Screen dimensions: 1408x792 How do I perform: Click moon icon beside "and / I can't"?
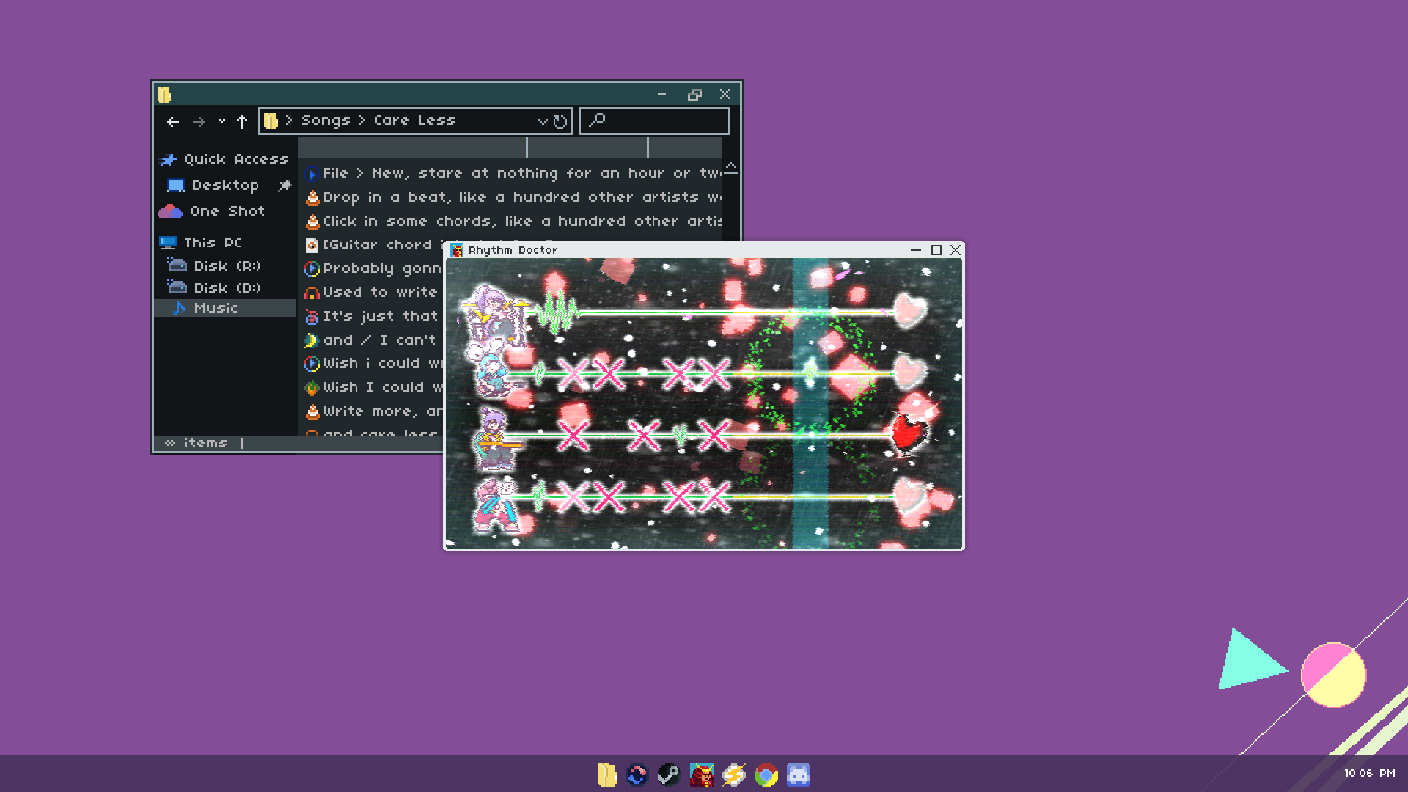point(312,340)
